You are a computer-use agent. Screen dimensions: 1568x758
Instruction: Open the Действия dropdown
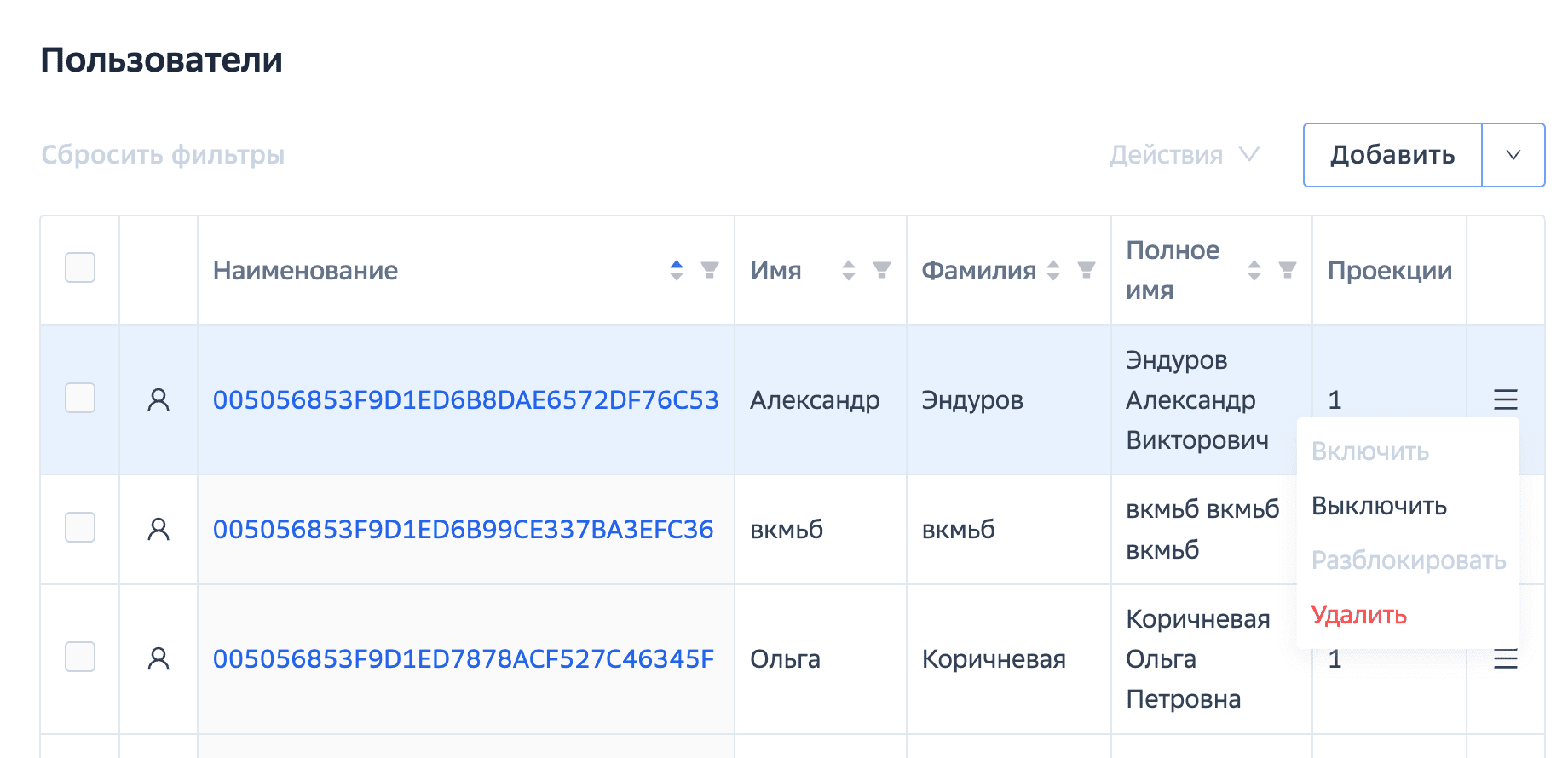pyautogui.click(x=1184, y=155)
